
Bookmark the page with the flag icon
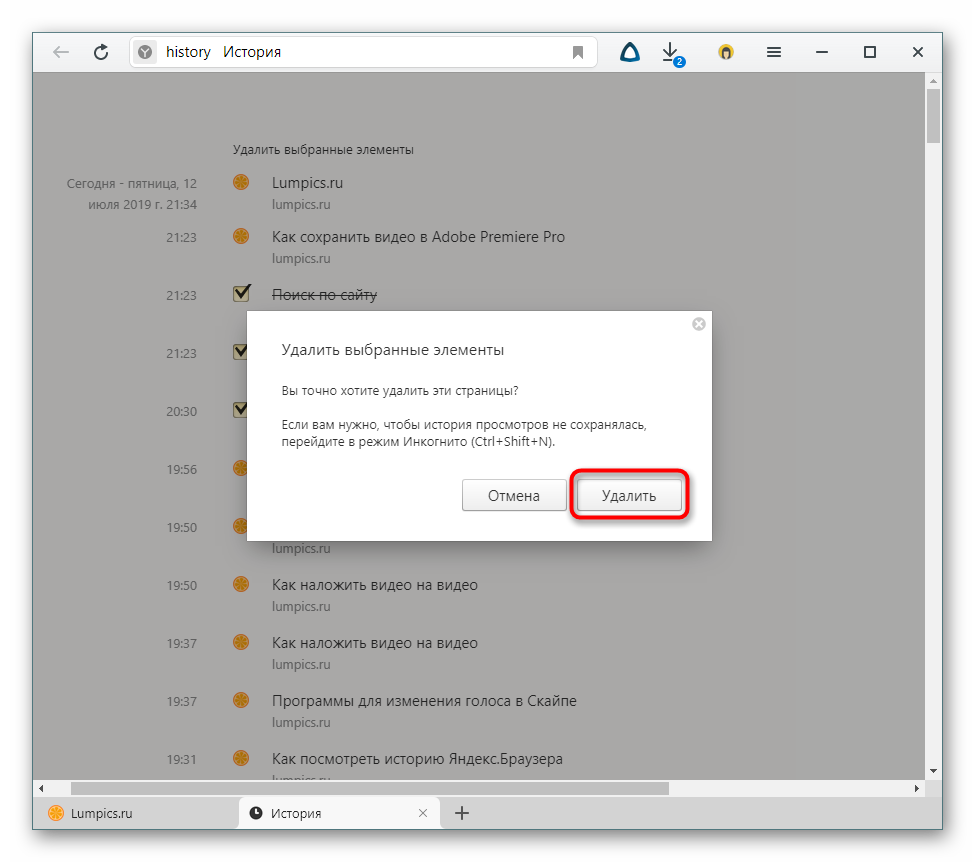(x=578, y=52)
